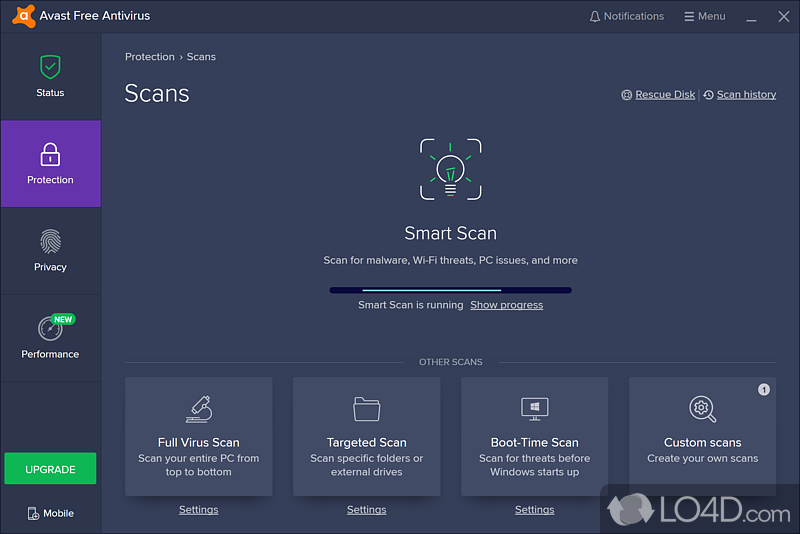The width and height of the screenshot is (800, 534).
Task: Click 'Scan your entire PC from top to bottom' text
Action: [x=198, y=465]
